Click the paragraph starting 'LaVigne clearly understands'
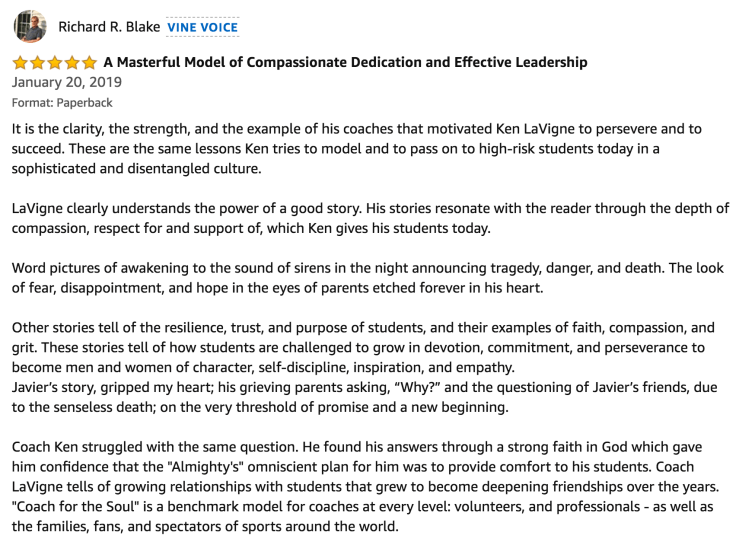Image resolution: width=739 pixels, height=542 pixels. point(369,218)
